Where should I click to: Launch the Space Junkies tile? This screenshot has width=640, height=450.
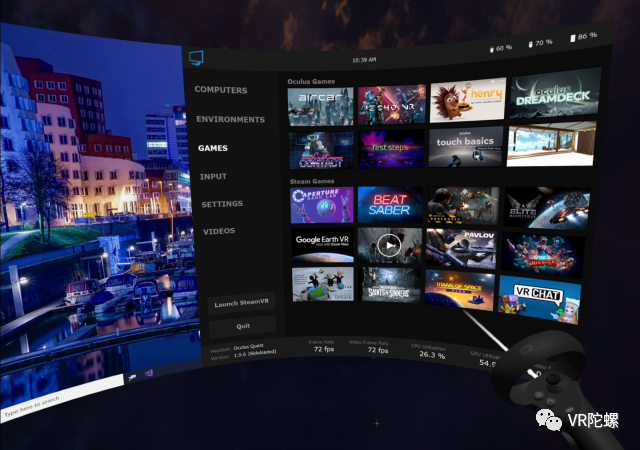pyautogui.click(x=542, y=254)
